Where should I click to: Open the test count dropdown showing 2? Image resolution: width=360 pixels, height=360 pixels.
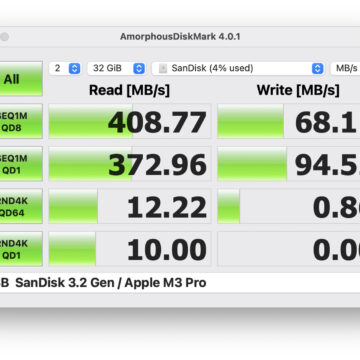pos(65,68)
